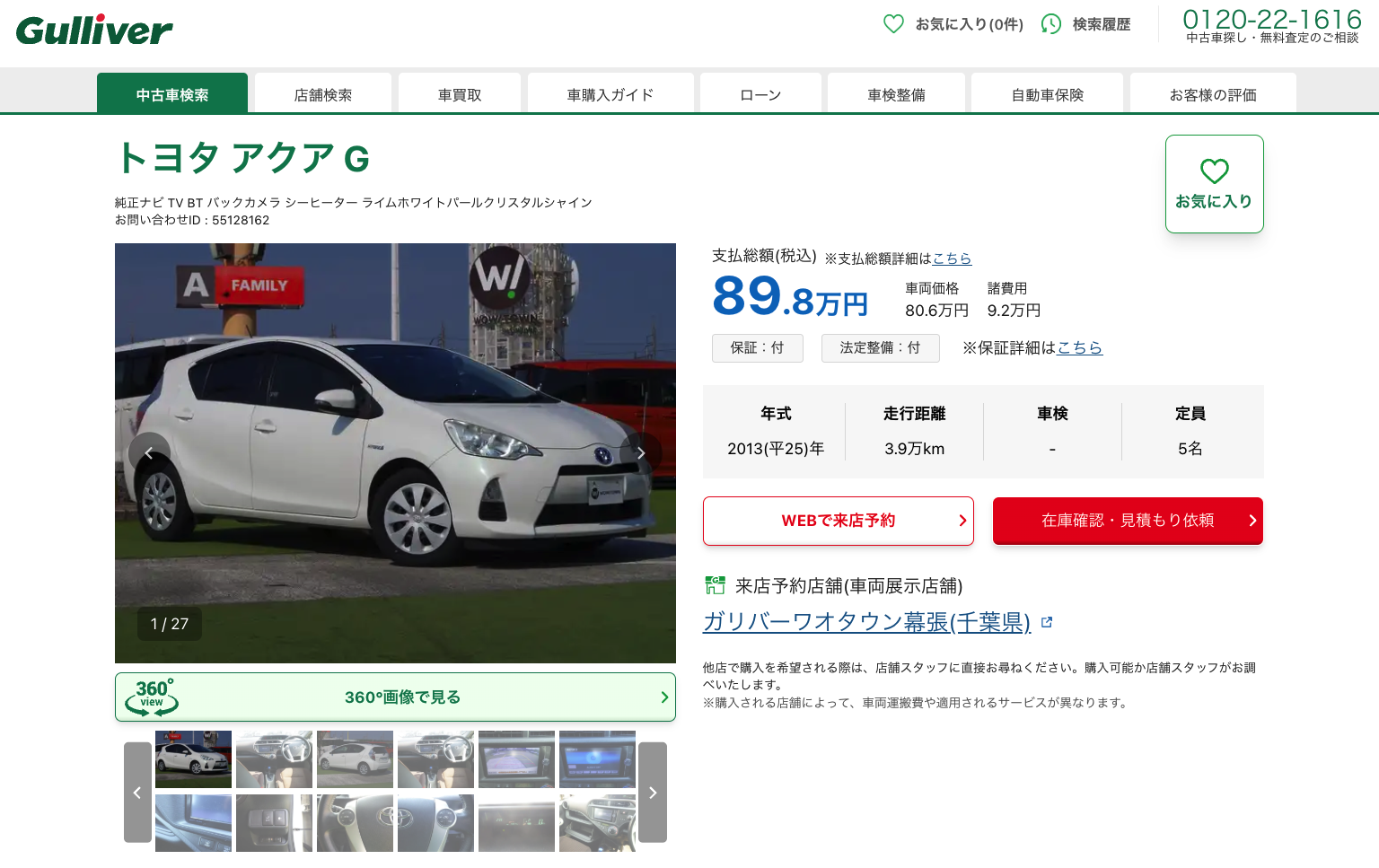Page thumbnail strip right with gray arrow

653,793
